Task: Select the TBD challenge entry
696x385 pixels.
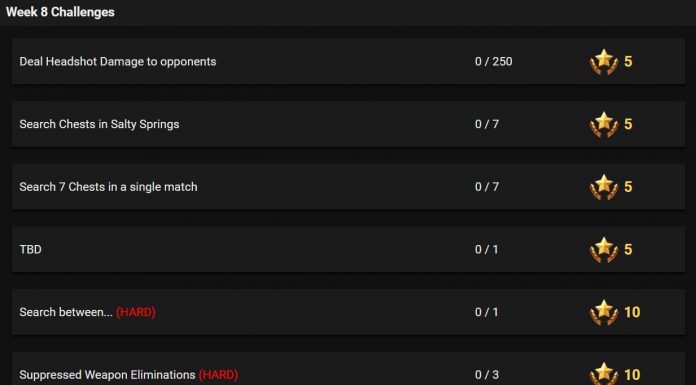Action: [348, 249]
